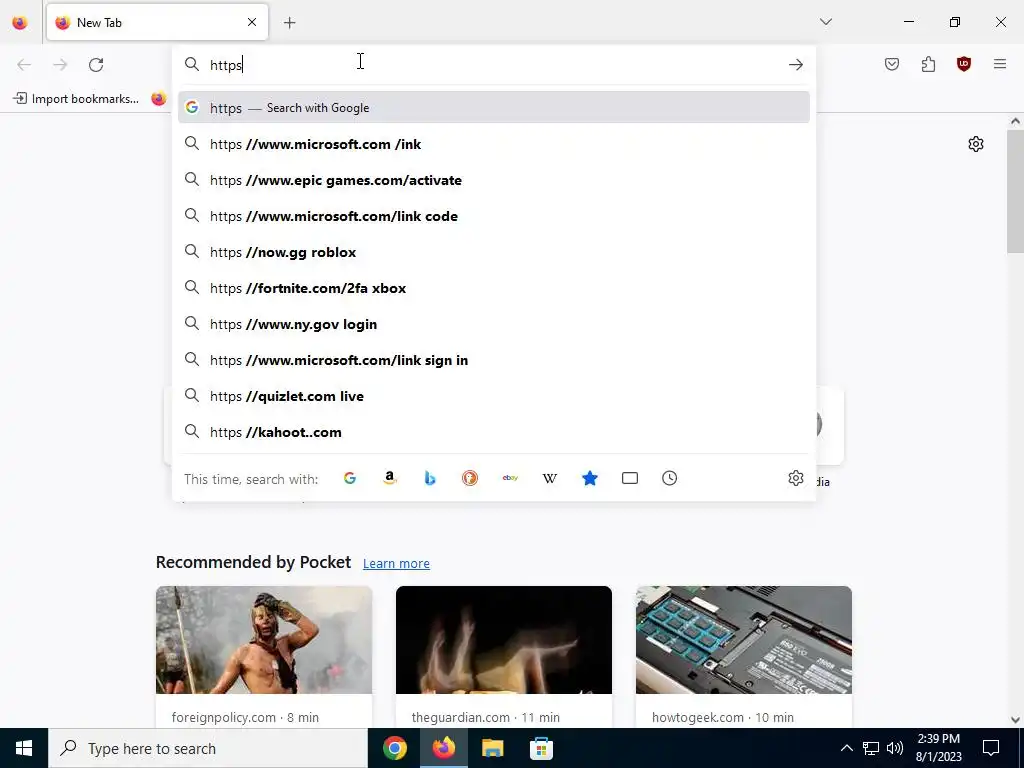Open the volume speaker tray icon
The width and height of the screenshot is (1024, 768).
(895, 748)
